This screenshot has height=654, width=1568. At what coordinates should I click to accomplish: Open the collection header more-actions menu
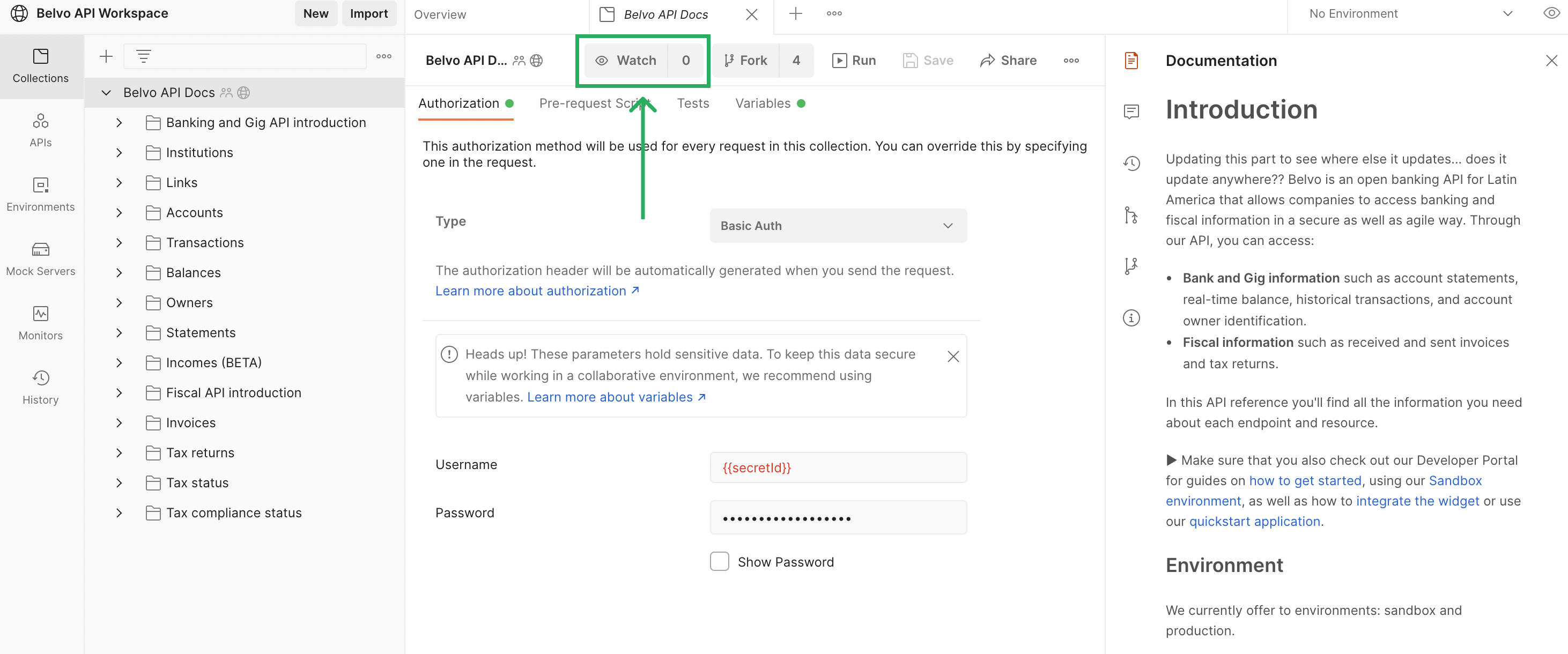1071,60
